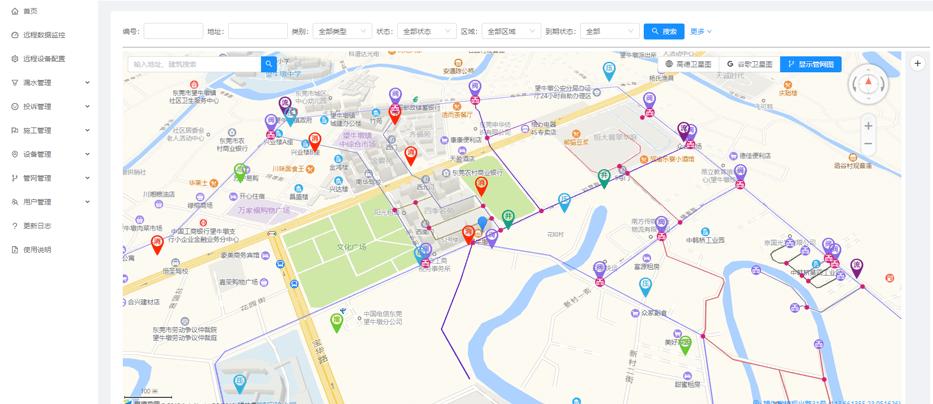Select red 漏 marker near 东莞农村商业银行
This screenshot has width=933, height=404.
481,186
